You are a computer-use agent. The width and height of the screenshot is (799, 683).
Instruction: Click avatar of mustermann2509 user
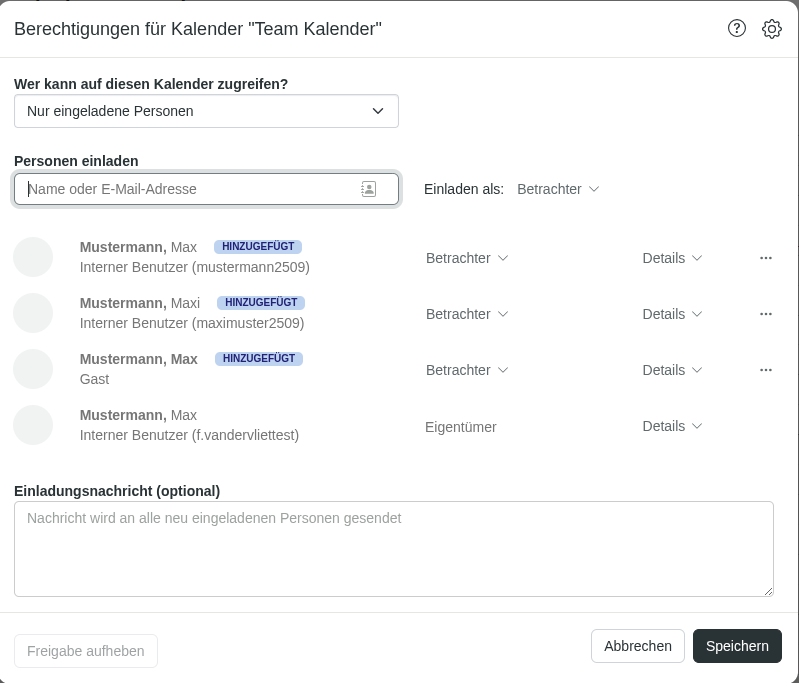click(x=33, y=258)
